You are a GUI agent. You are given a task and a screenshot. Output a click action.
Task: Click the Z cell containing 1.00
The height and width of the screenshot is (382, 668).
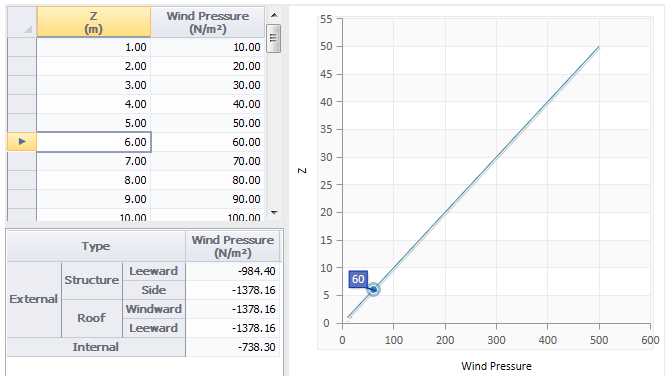pos(94,47)
